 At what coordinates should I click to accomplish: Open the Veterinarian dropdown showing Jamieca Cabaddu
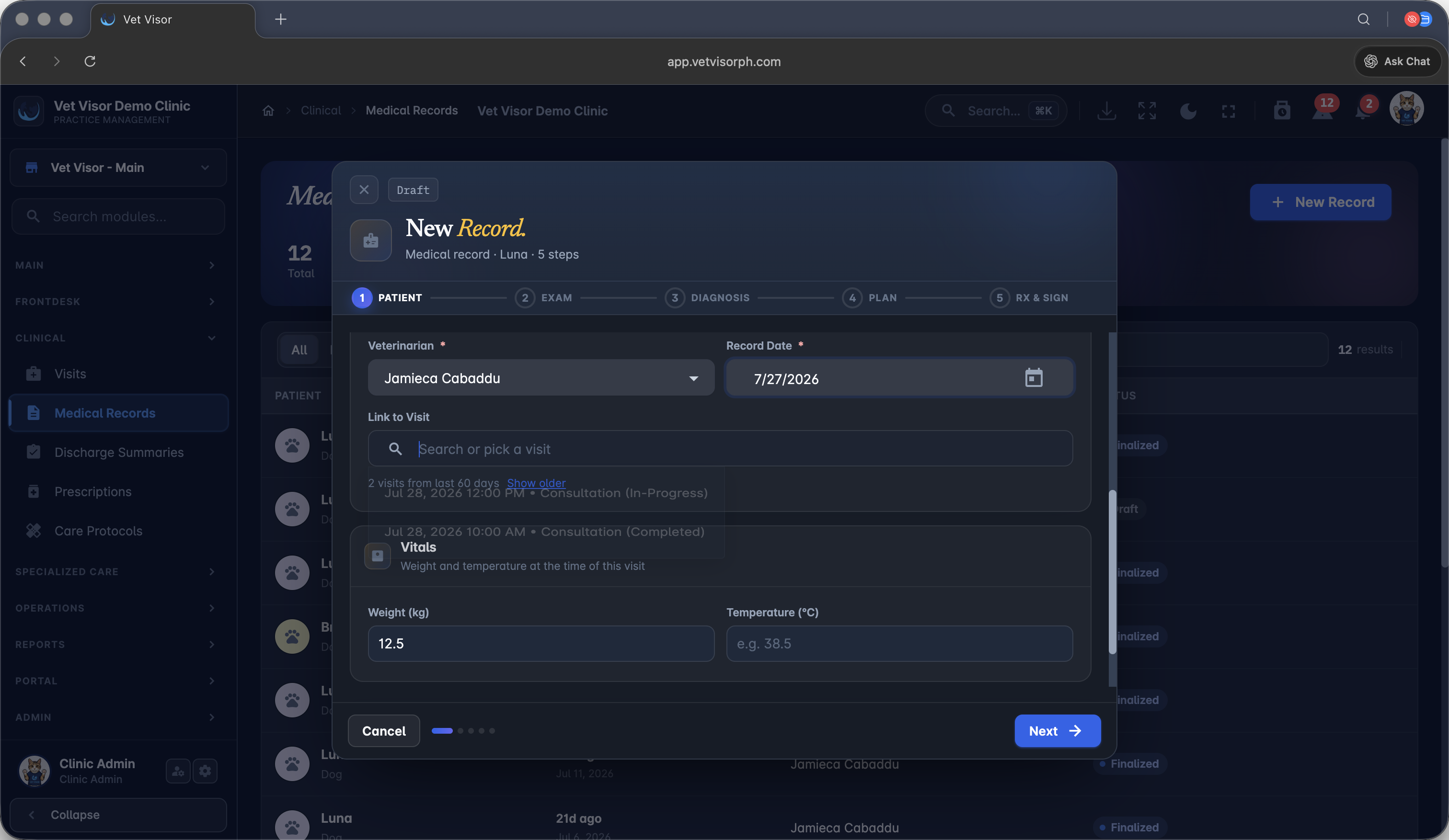(541, 378)
